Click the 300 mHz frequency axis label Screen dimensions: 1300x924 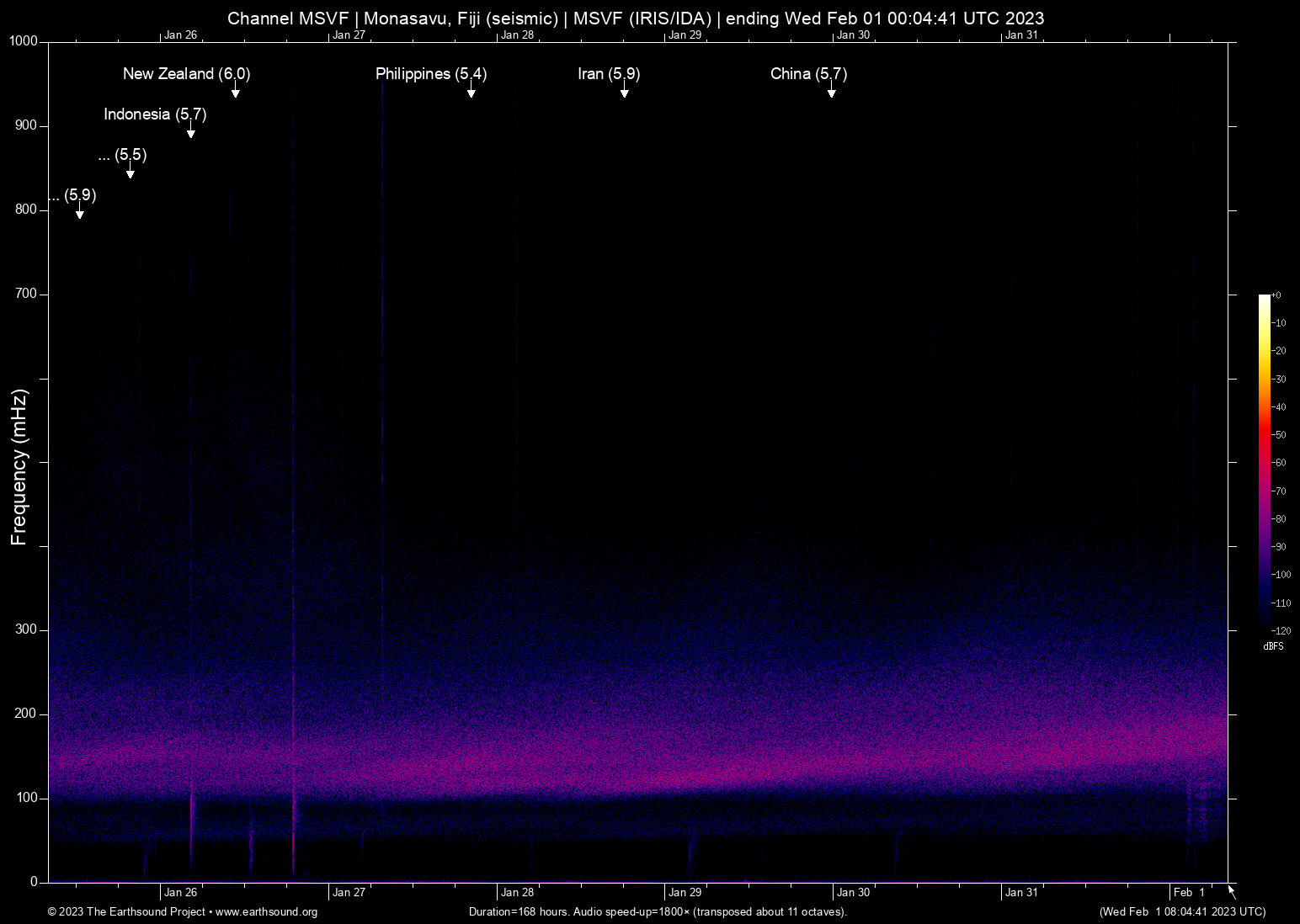(x=25, y=629)
